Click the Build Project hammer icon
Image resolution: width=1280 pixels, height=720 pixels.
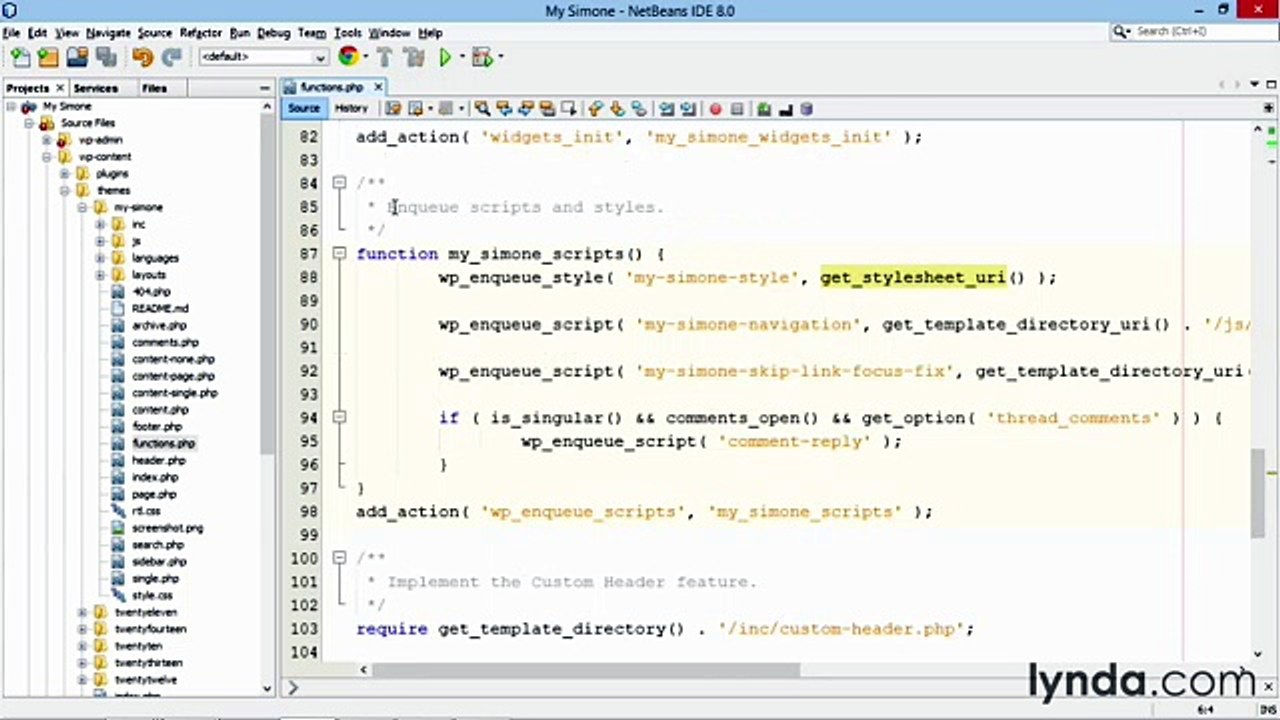click(387, 58)
